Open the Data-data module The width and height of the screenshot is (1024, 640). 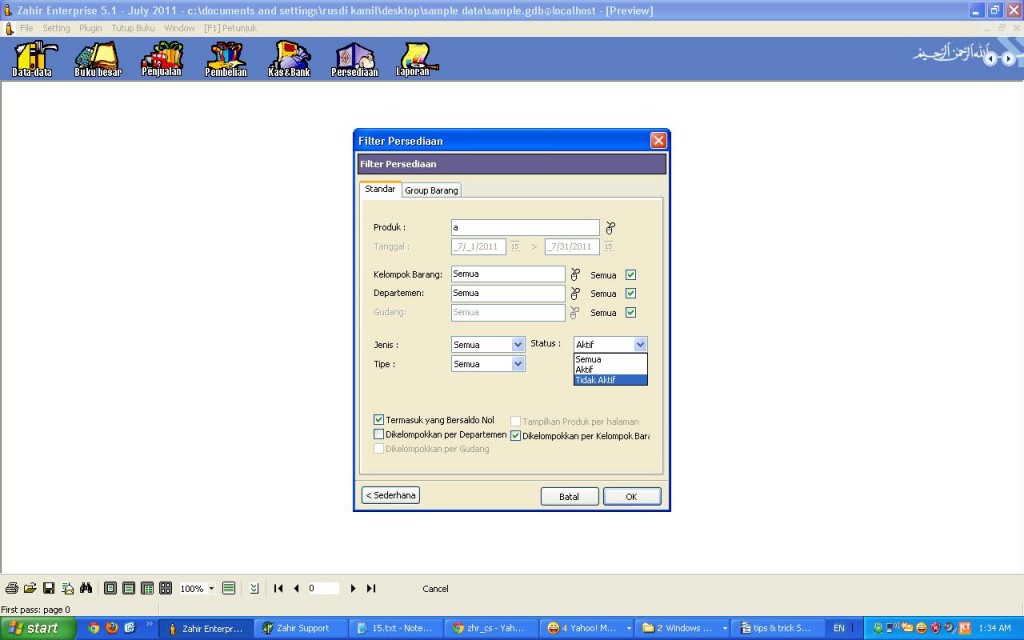[x=33, y=59]
